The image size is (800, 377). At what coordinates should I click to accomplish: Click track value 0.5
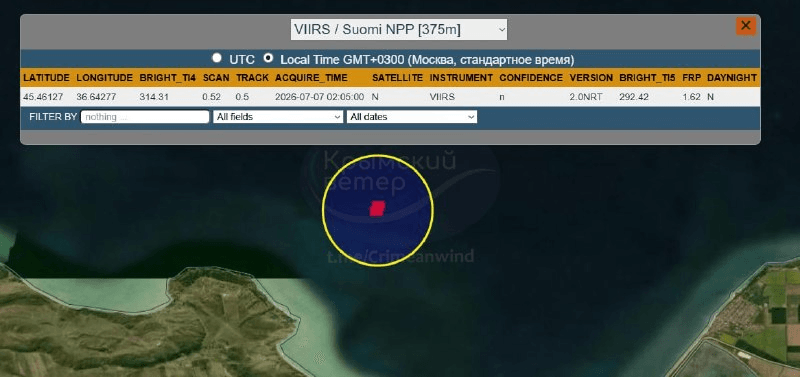pyautogui.click(x=242, y=96)
